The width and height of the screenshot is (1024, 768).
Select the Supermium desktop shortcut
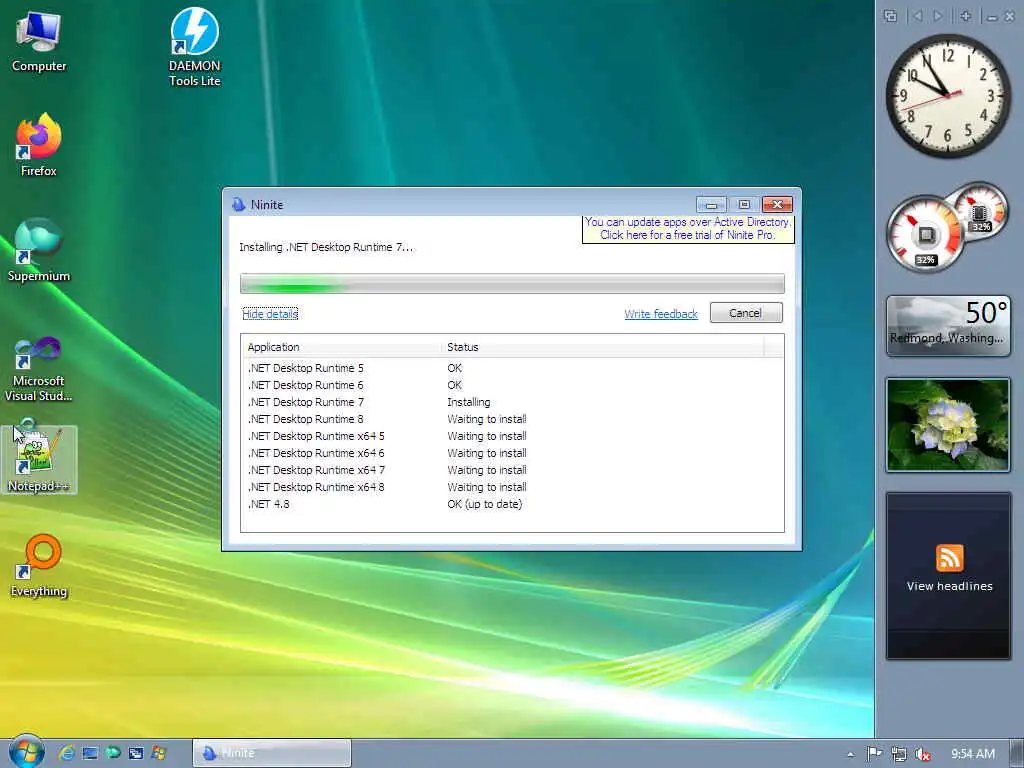[x=39, y=249]
